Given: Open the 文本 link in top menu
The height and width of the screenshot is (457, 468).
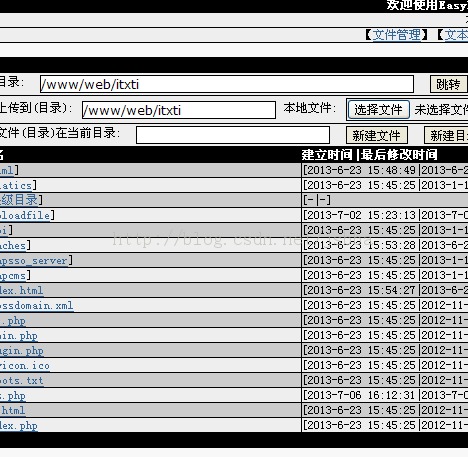Looking at the screenshot, I should coord(456,35).
